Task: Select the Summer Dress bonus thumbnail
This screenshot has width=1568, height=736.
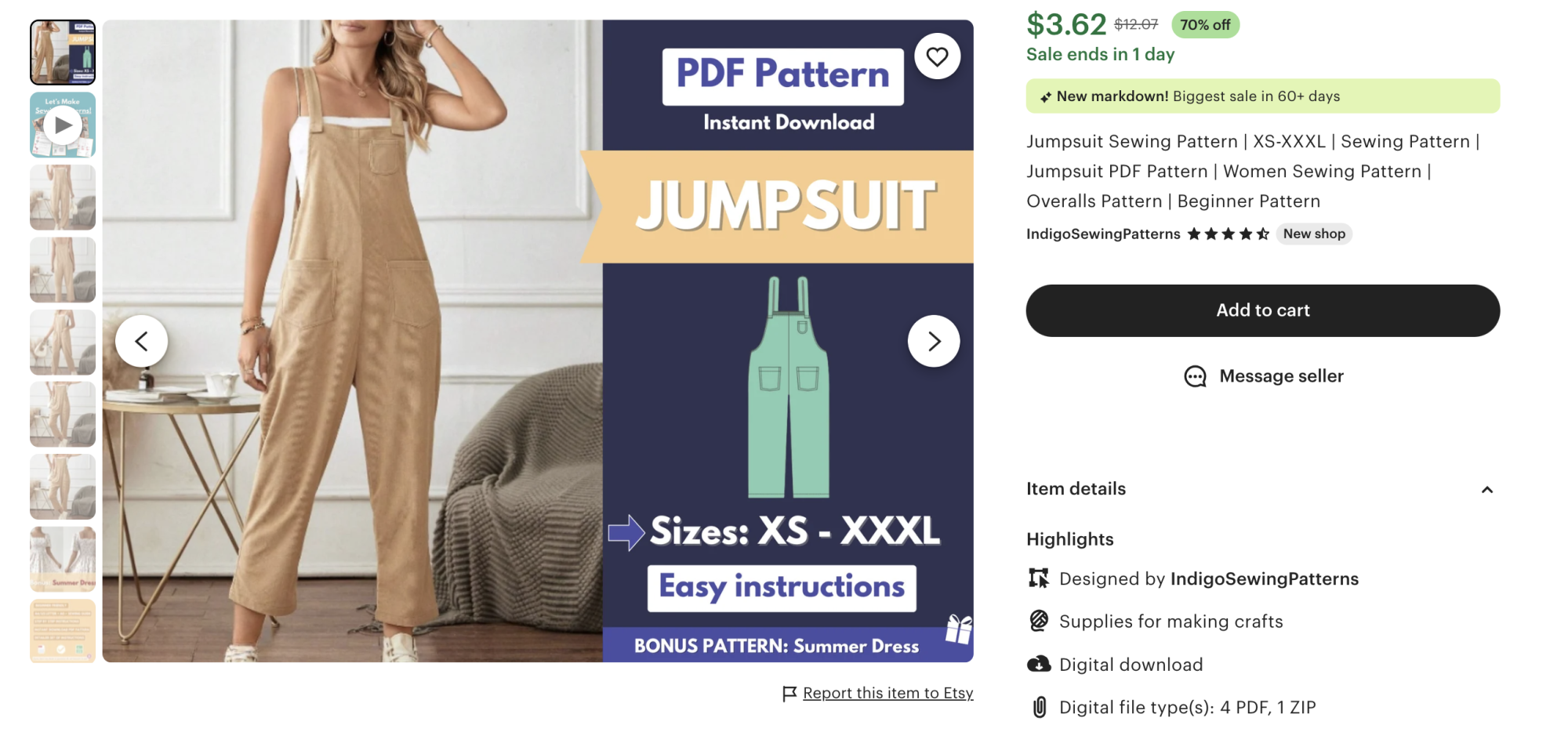Action: click(x=63, y=559)
